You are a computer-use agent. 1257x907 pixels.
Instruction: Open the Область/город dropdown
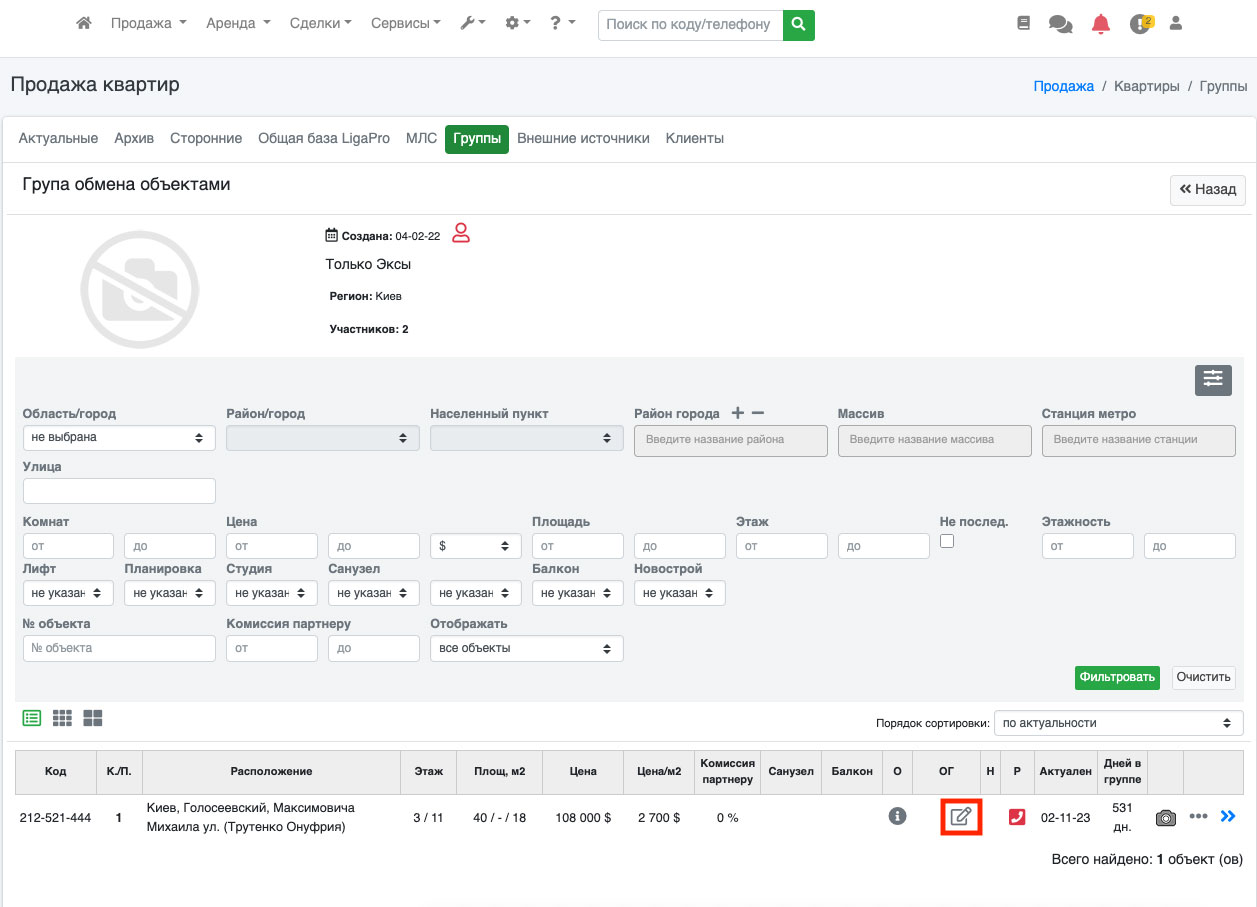(x=118, y=438)
